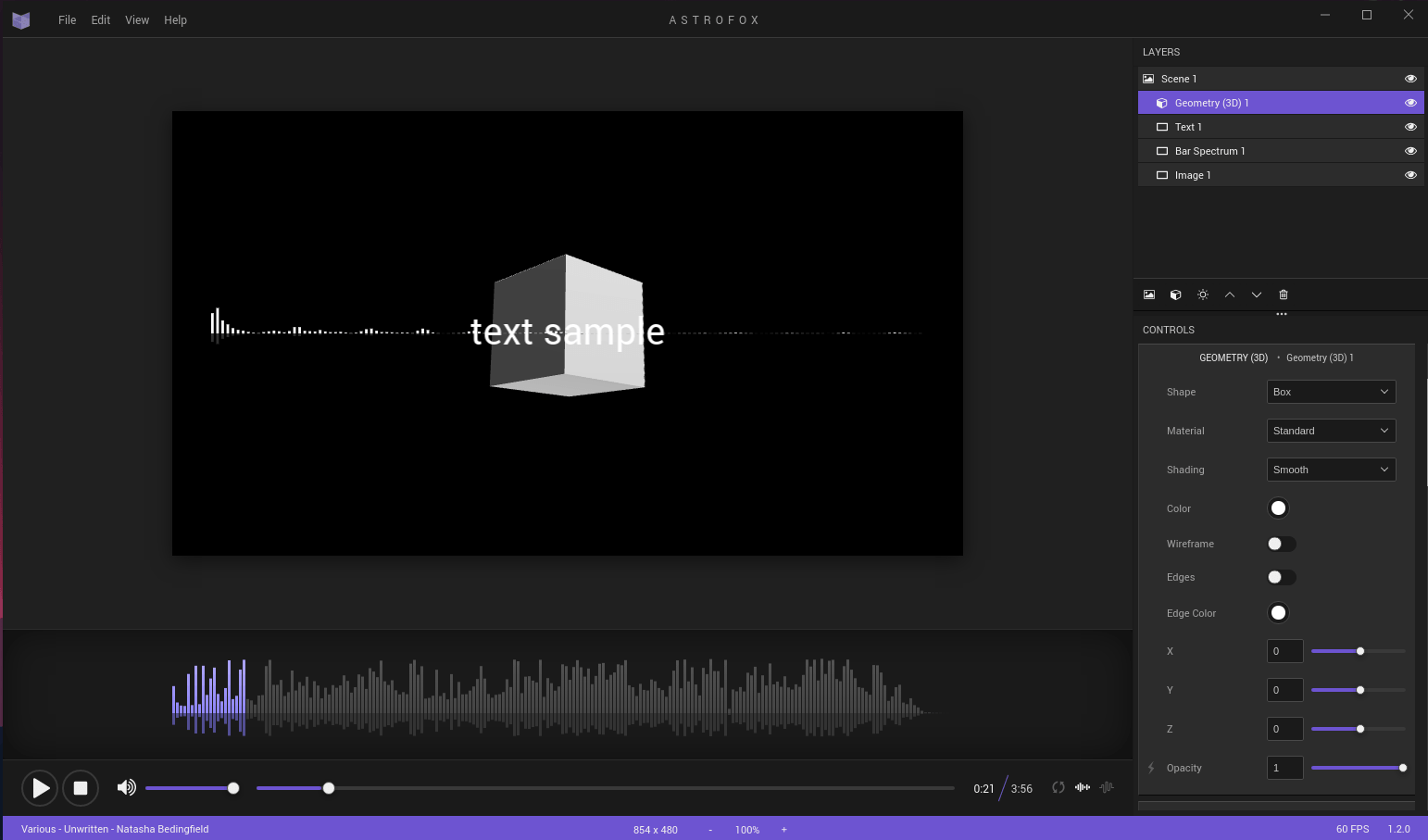Click the Geometry (3D) 1 cube icon
This screenshot has width=1428, height=840.
[1162, 103]
